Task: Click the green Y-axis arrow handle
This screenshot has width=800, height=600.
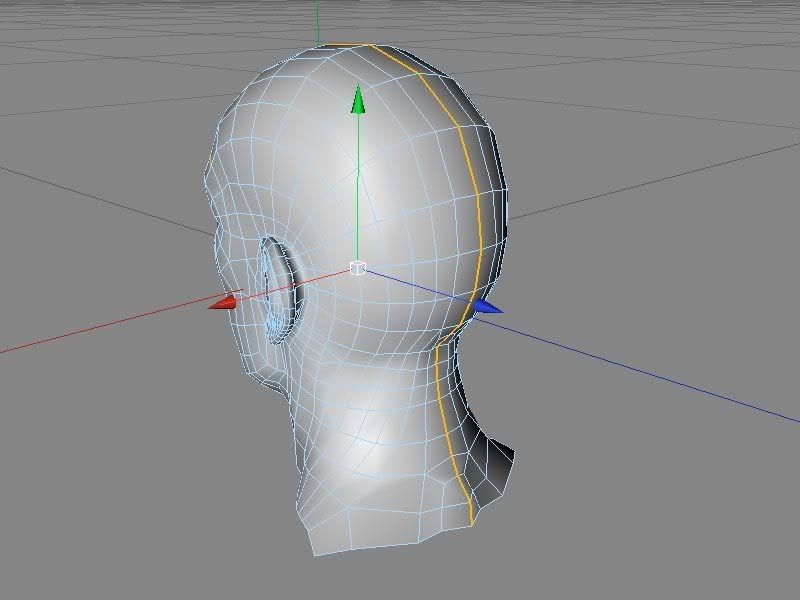Action: pyautogui.click(x=357, y=100)
